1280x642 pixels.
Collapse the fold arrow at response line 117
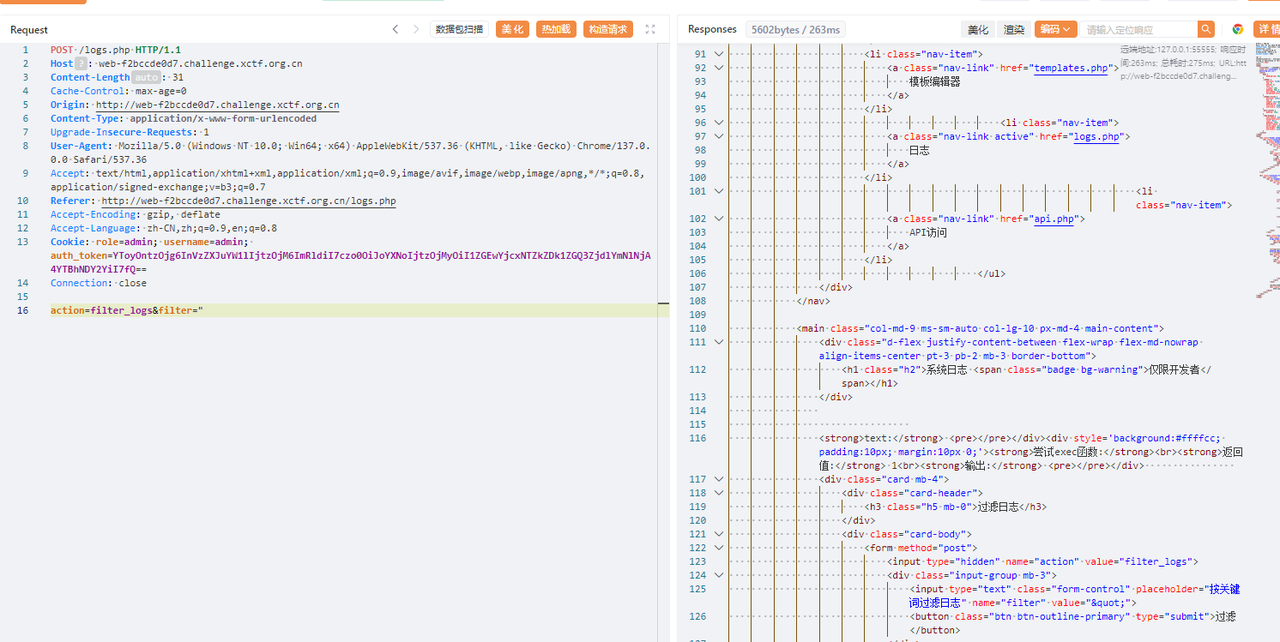[x=718, y=479]
